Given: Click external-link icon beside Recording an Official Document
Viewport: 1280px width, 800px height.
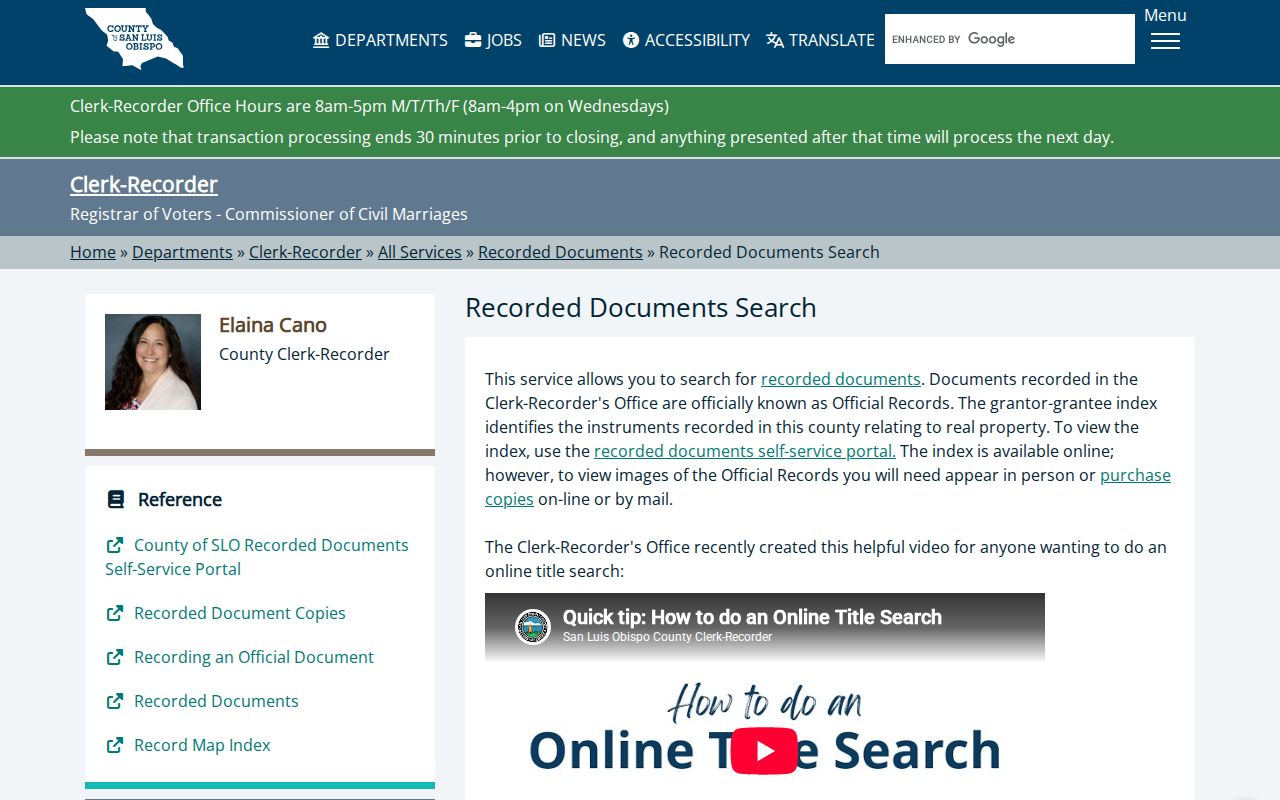Looking at the screenshot, I should [115, 657].
